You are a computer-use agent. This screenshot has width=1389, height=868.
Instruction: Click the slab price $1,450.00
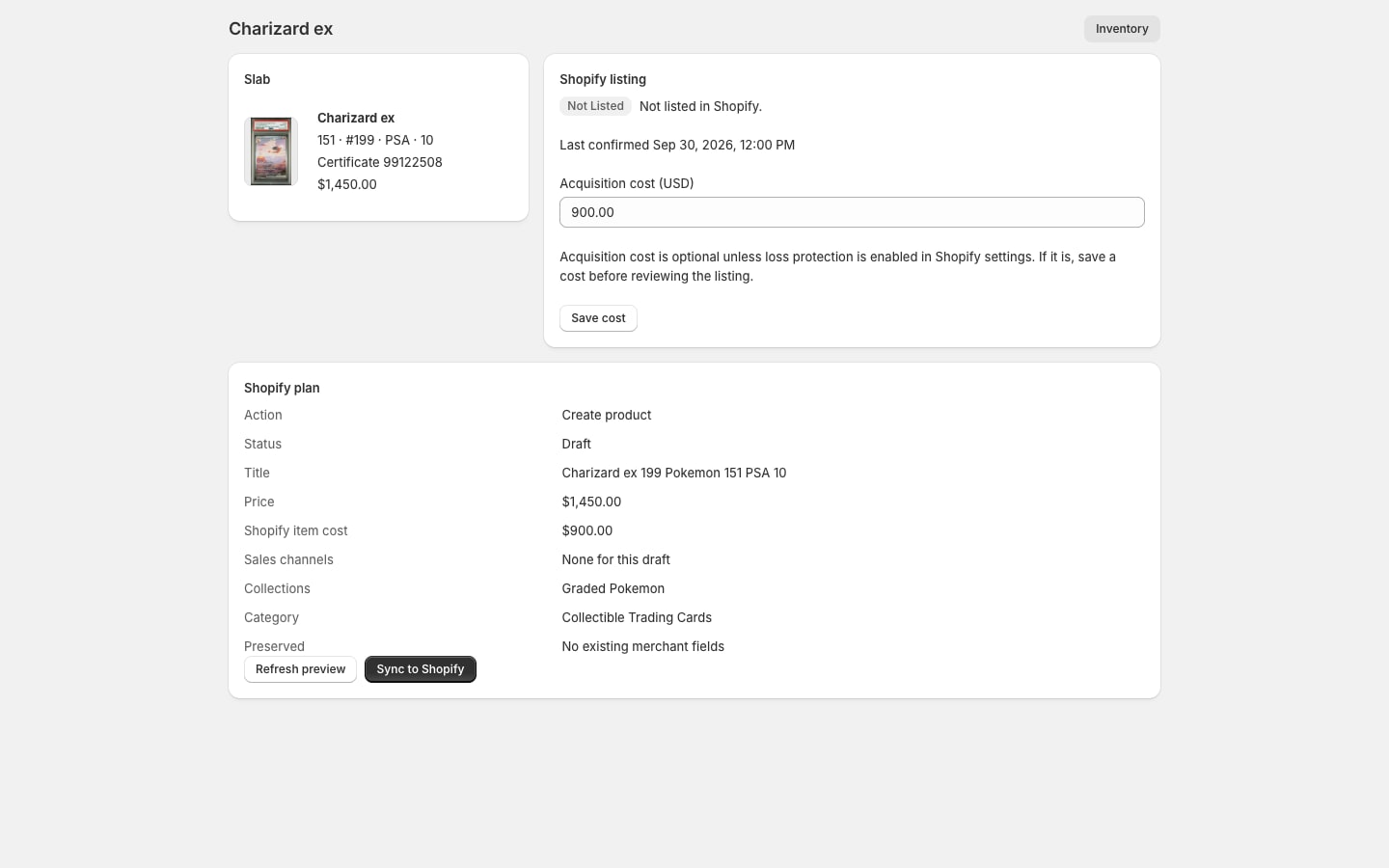pyautogui.click(x=347, y=184)
